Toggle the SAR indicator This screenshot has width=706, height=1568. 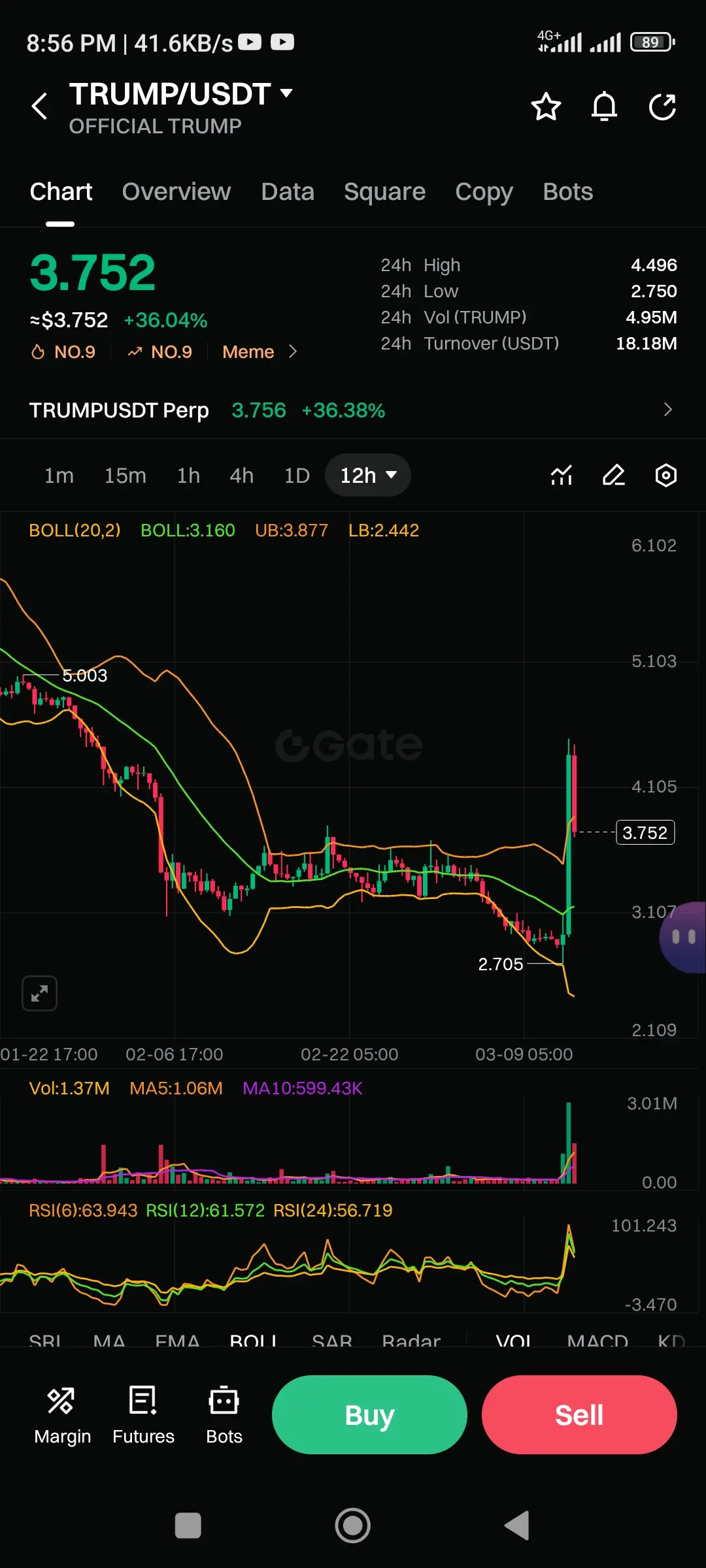pyautogui.click(x=332, y=1341)
